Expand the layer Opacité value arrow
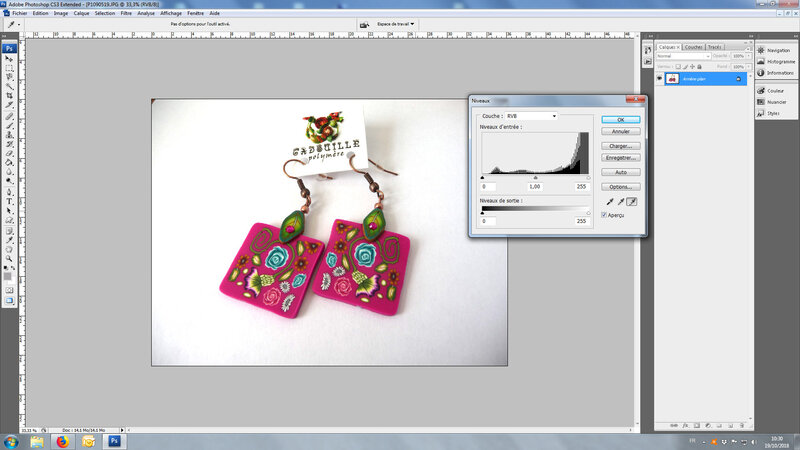This screenshot has height=450, width=800. pos(748,56)
